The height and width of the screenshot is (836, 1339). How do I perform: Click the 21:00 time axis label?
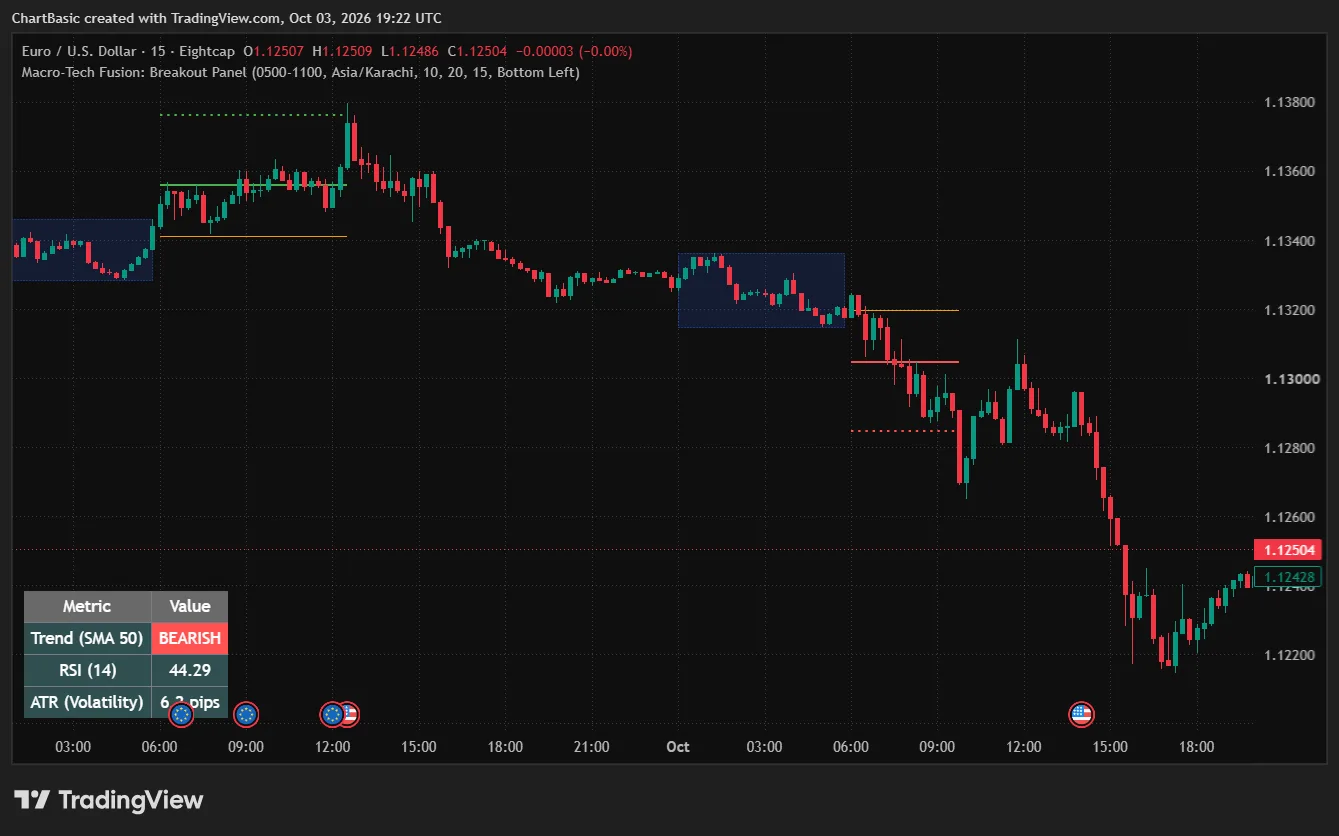click(592, 747)
